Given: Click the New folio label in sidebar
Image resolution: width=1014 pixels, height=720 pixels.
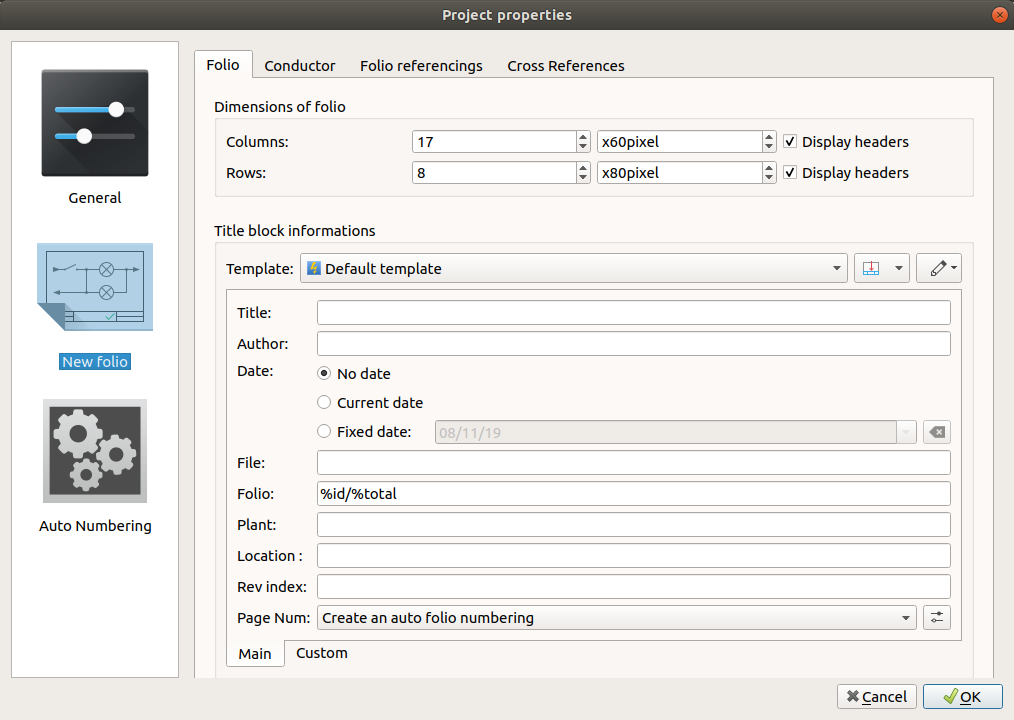Looking at the screenshot, I should click(95, 362).
